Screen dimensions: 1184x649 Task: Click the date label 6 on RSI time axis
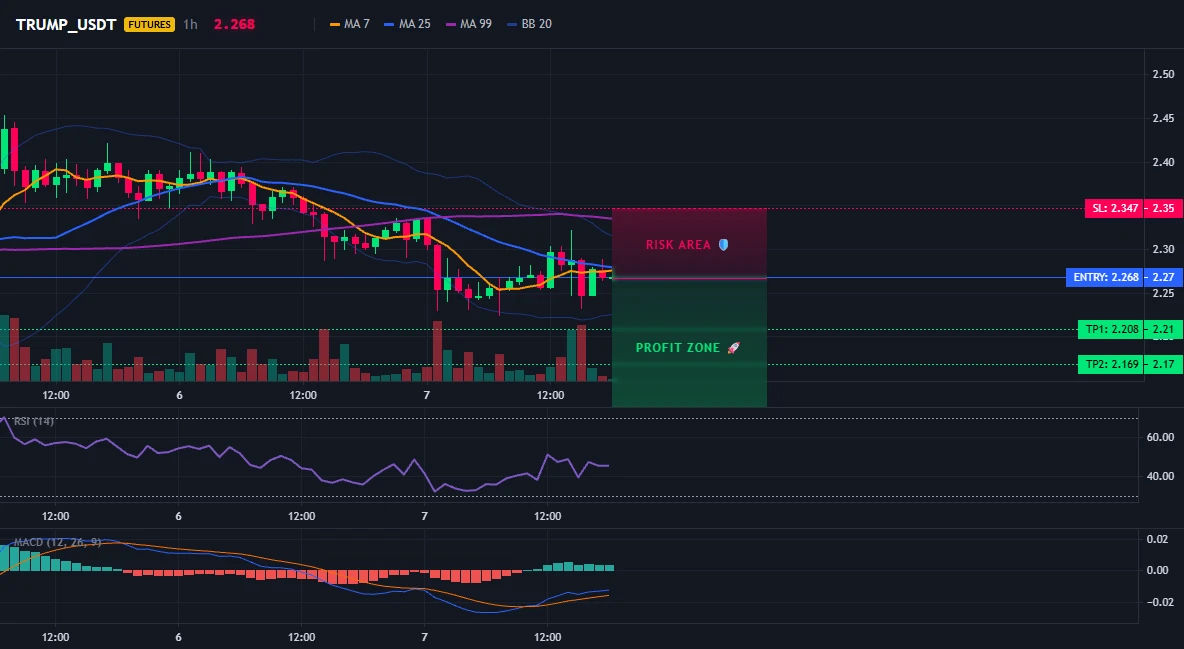pos(178,516)
